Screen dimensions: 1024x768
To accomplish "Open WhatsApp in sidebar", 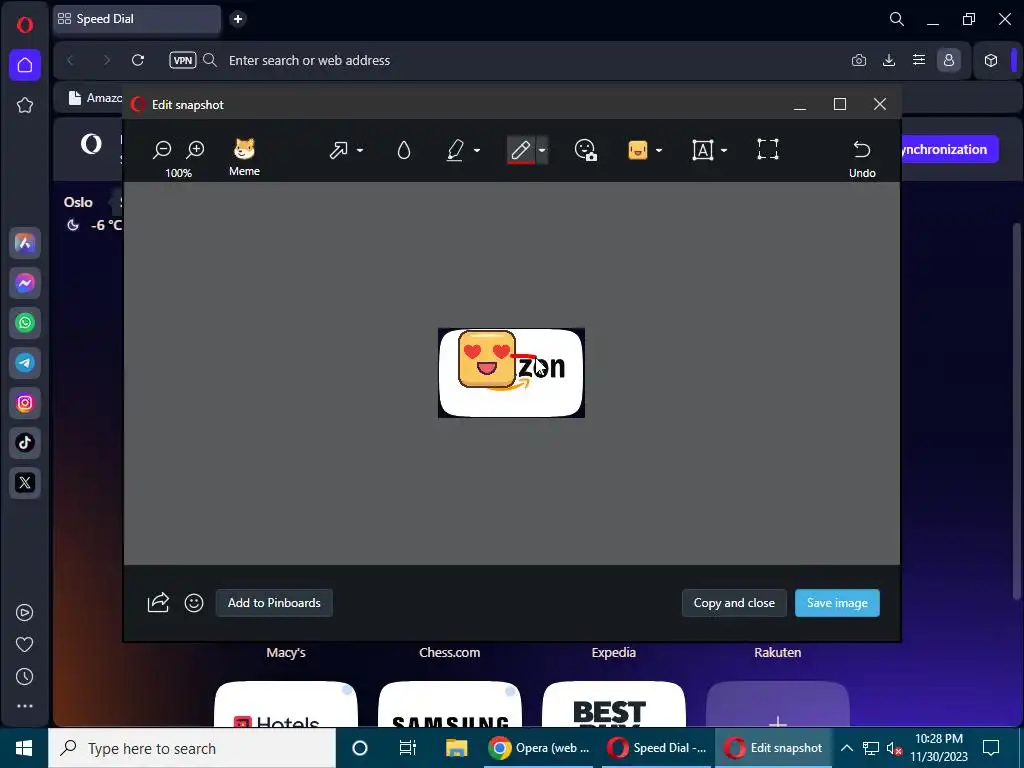I will (25, 323).
